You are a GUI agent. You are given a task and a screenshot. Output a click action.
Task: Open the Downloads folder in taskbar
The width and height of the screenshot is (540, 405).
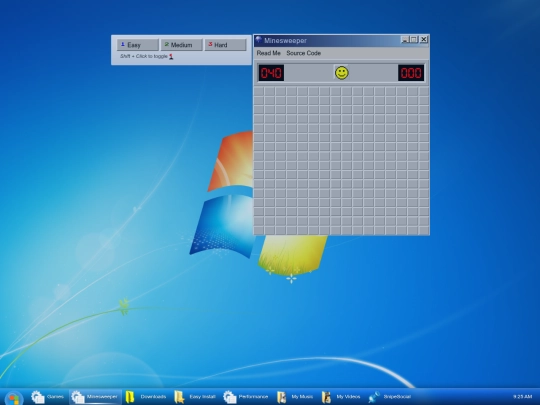tap(146, 397)
